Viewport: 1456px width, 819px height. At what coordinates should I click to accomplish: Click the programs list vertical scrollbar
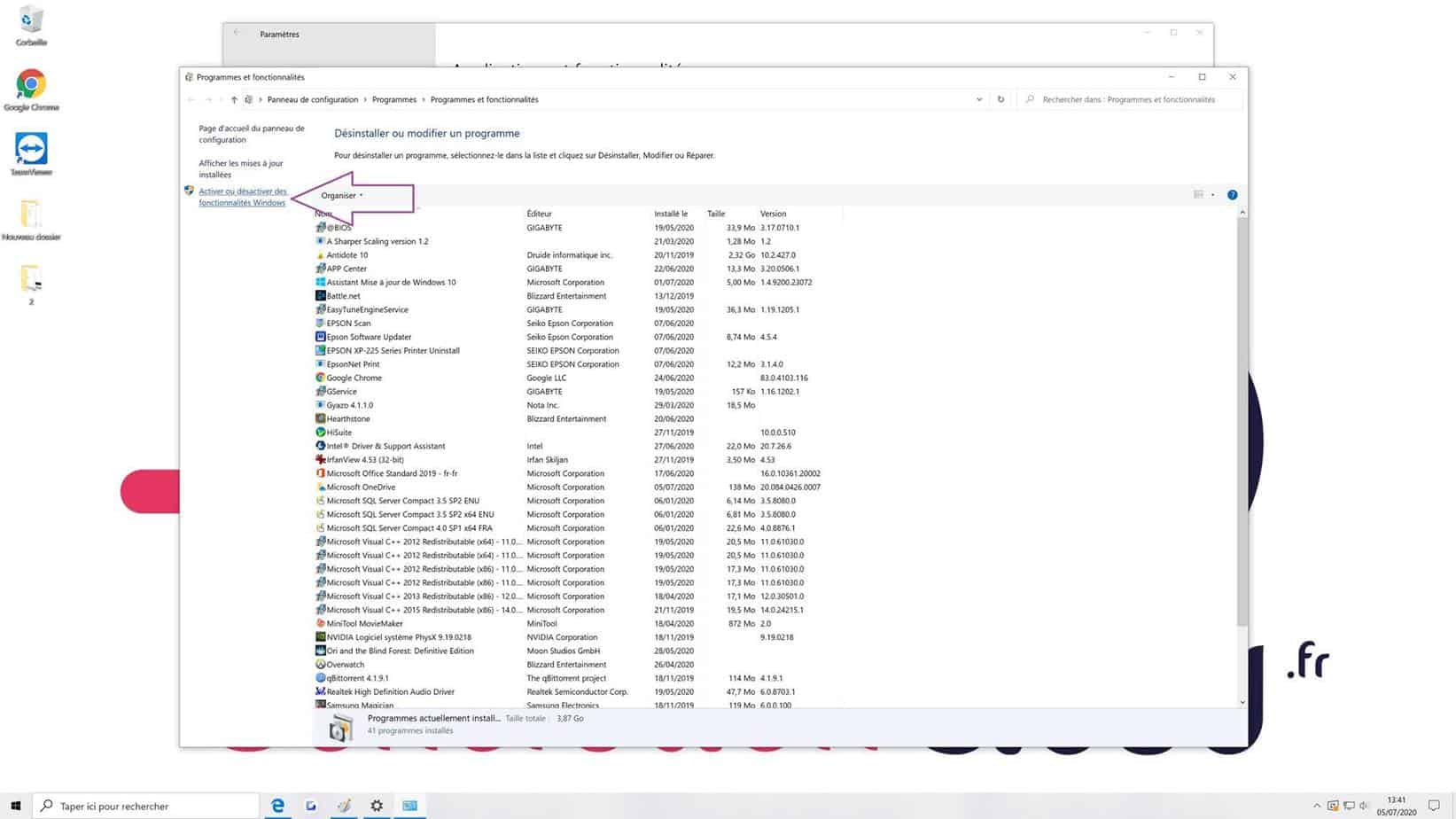coord(1242,422)
